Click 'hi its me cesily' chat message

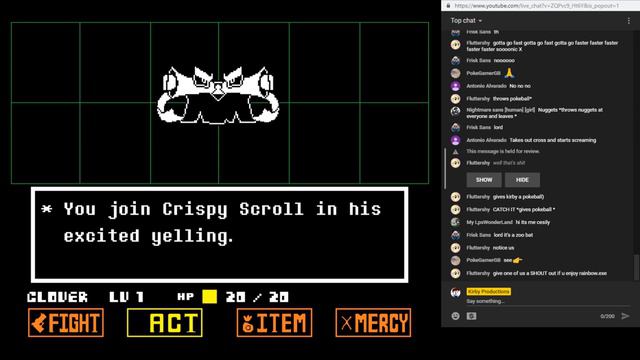pos(532,222)
